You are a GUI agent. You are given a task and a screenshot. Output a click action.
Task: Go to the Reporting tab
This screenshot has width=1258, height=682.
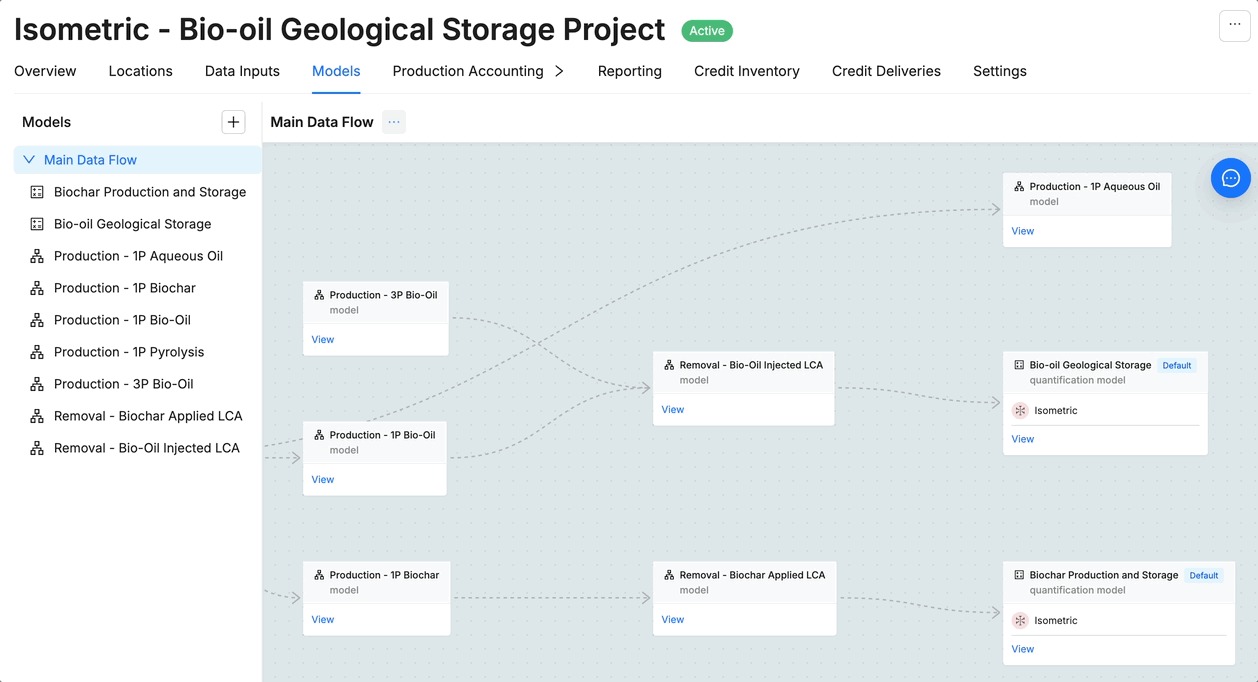tap(629, 71)
